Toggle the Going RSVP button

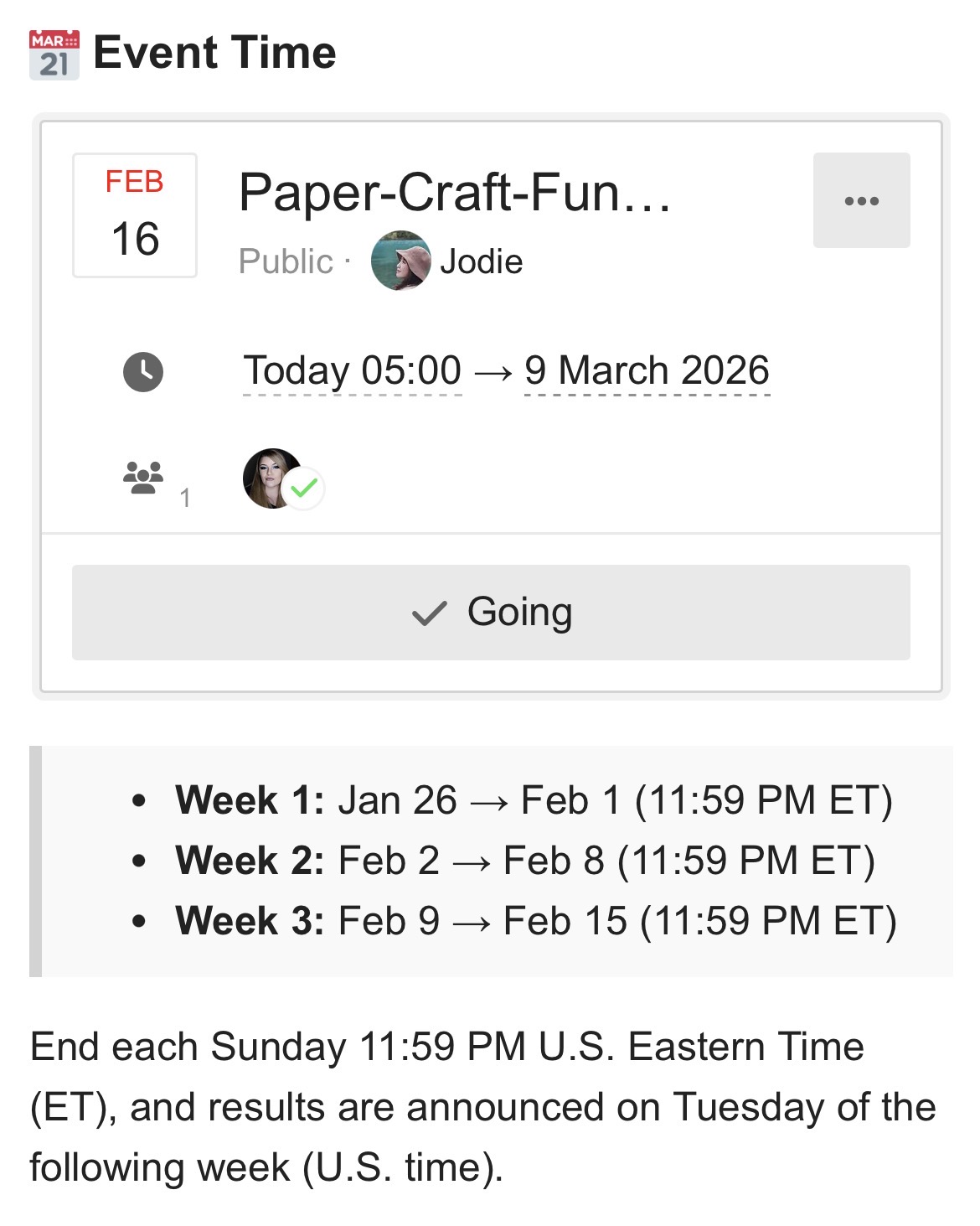pyautogui.click(x=491, y=613)
